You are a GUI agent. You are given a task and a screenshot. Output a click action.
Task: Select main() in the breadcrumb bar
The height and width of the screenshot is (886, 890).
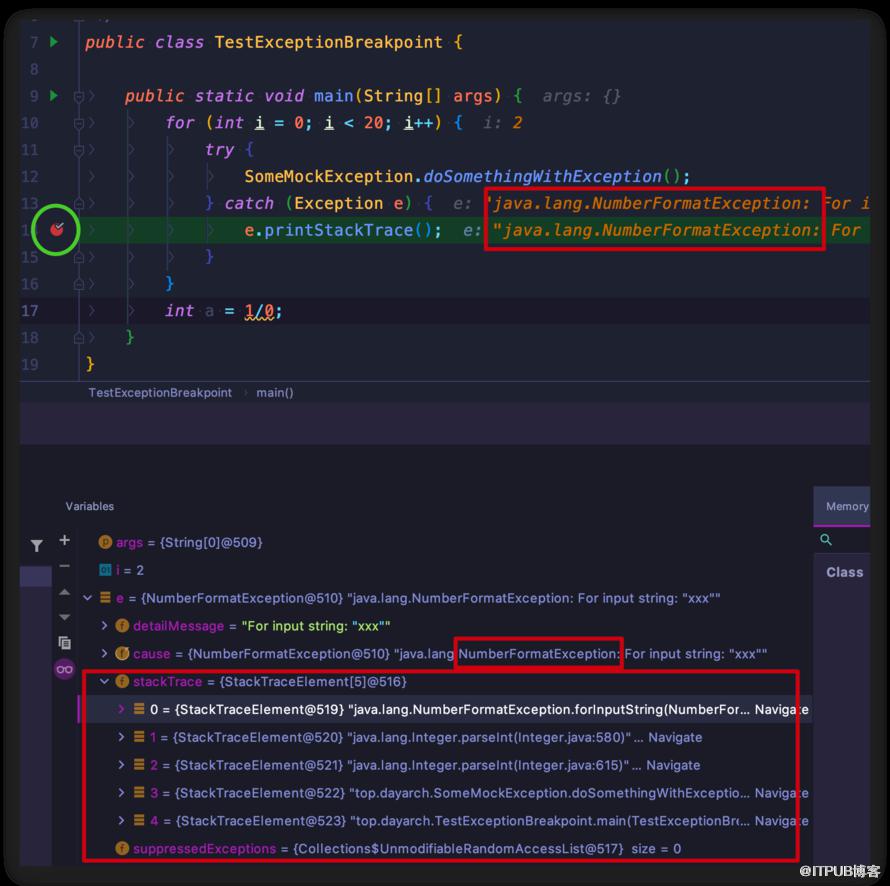point(275,393)
